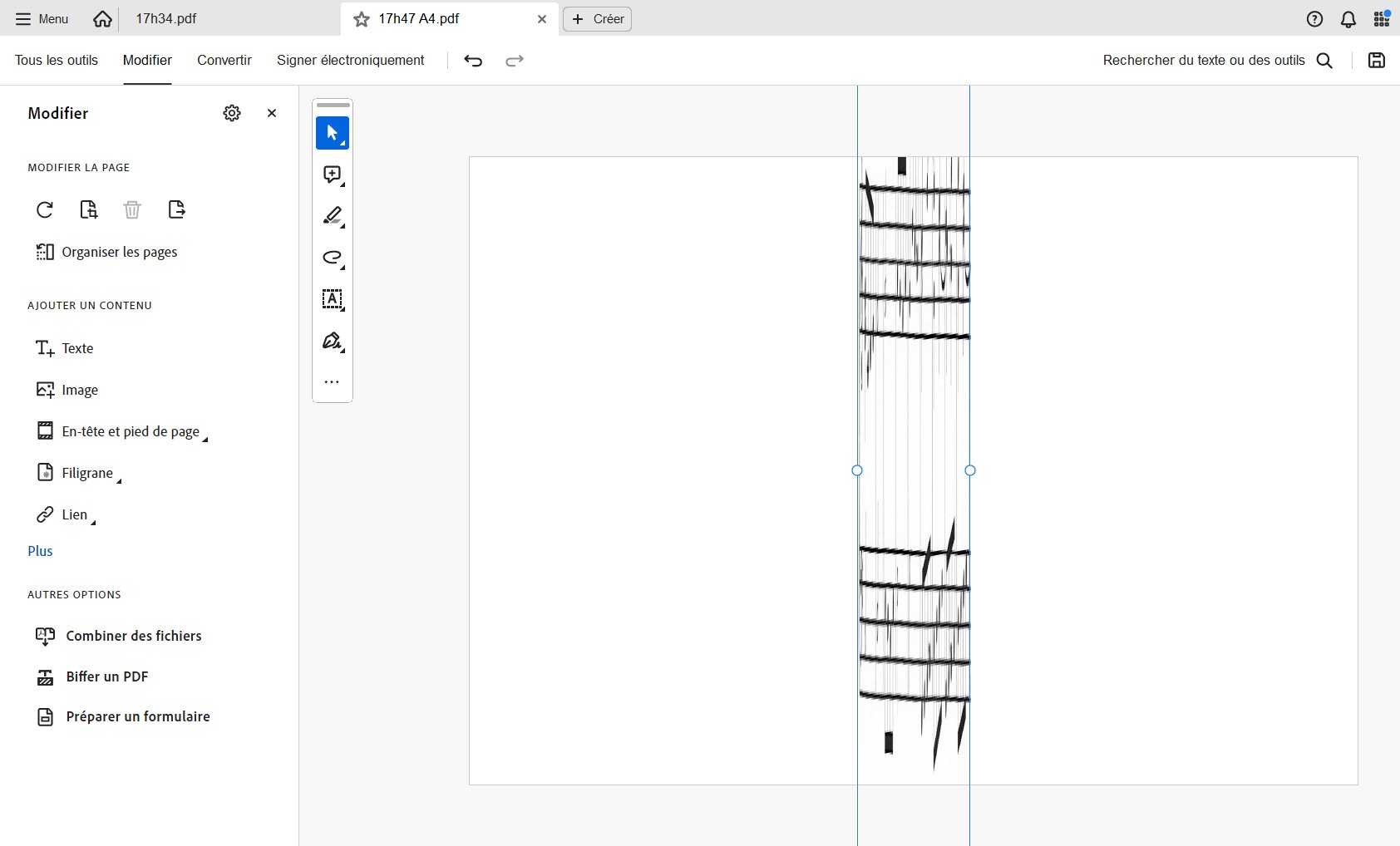The height and width of the screenshot is (846, 1400).
Task: Crop the current page
Action: (x=89, y=209)
